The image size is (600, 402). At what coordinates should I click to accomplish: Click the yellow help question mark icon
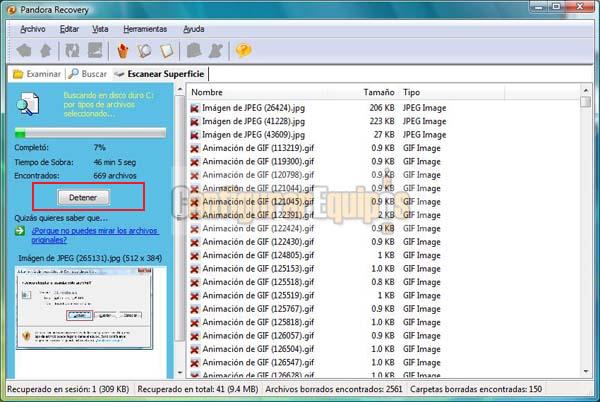click(x=243, y=50)
